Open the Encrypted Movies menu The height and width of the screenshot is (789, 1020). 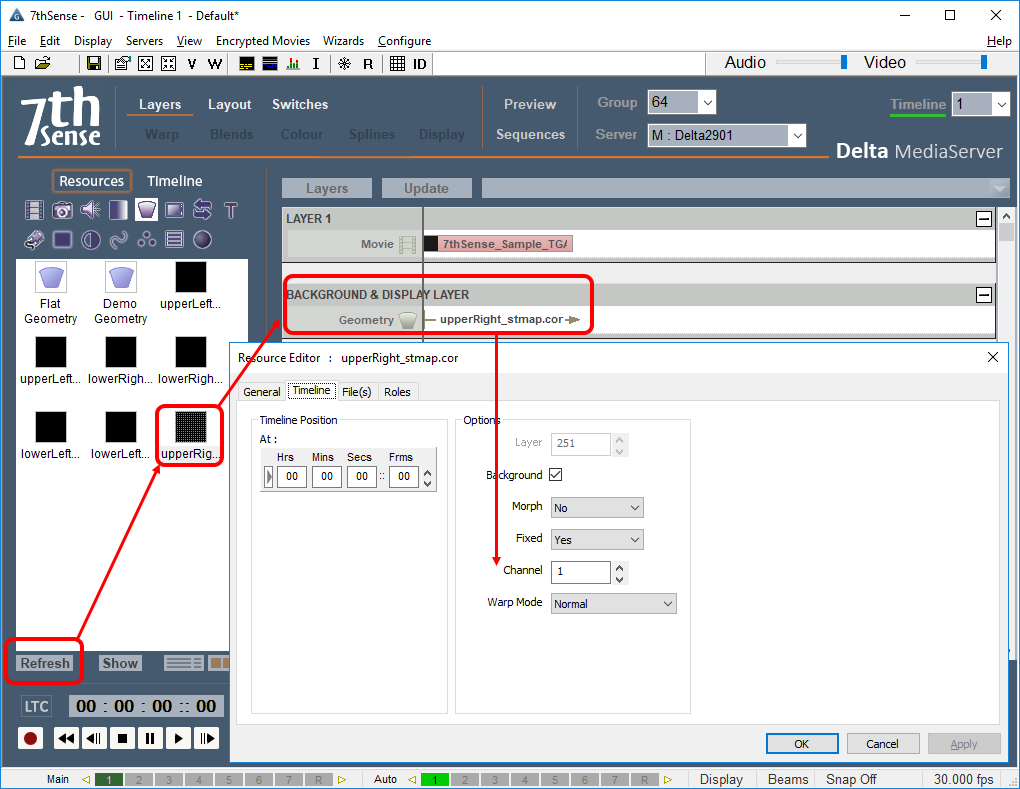pyautogui.click(x=263, y=40)
